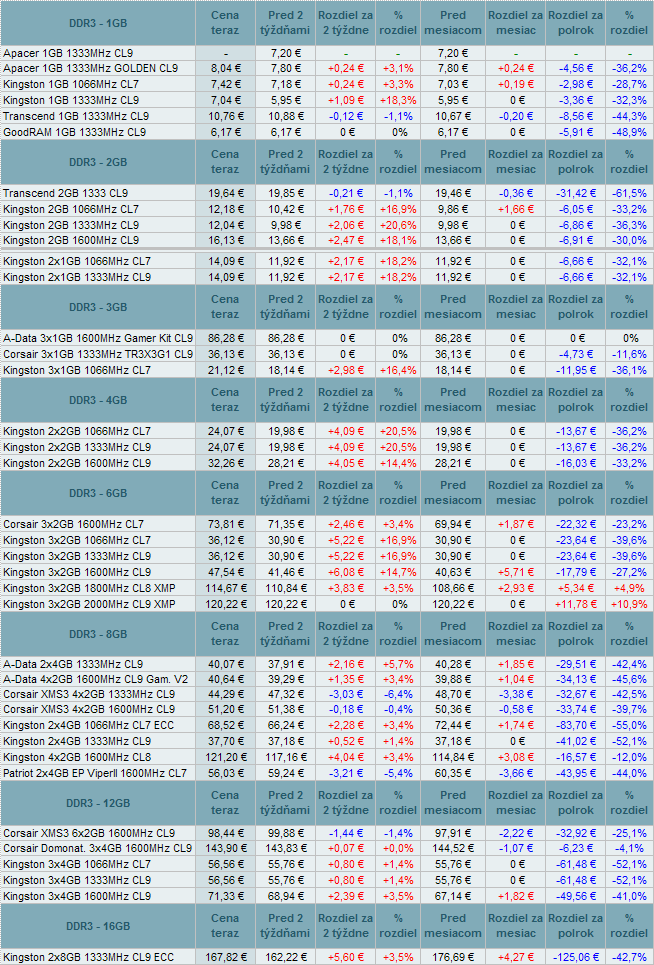Image resolution: width=654 pixels, height=965 pixels.
Task: Click the +20,6% cell for Kingston 2GB 1333MHz
Action: coord(398,225)
